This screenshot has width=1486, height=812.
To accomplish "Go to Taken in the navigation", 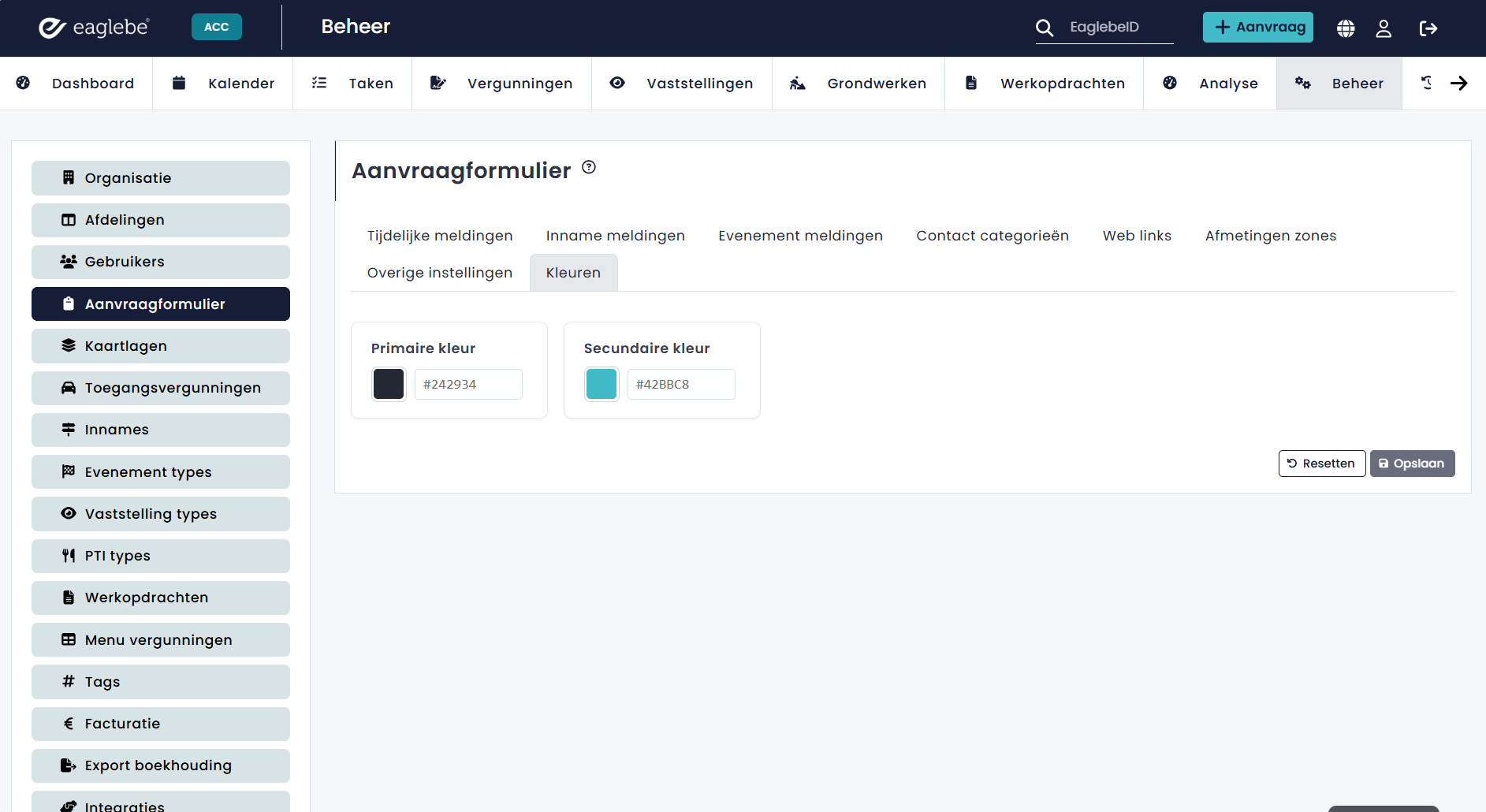I will [352, 84].
